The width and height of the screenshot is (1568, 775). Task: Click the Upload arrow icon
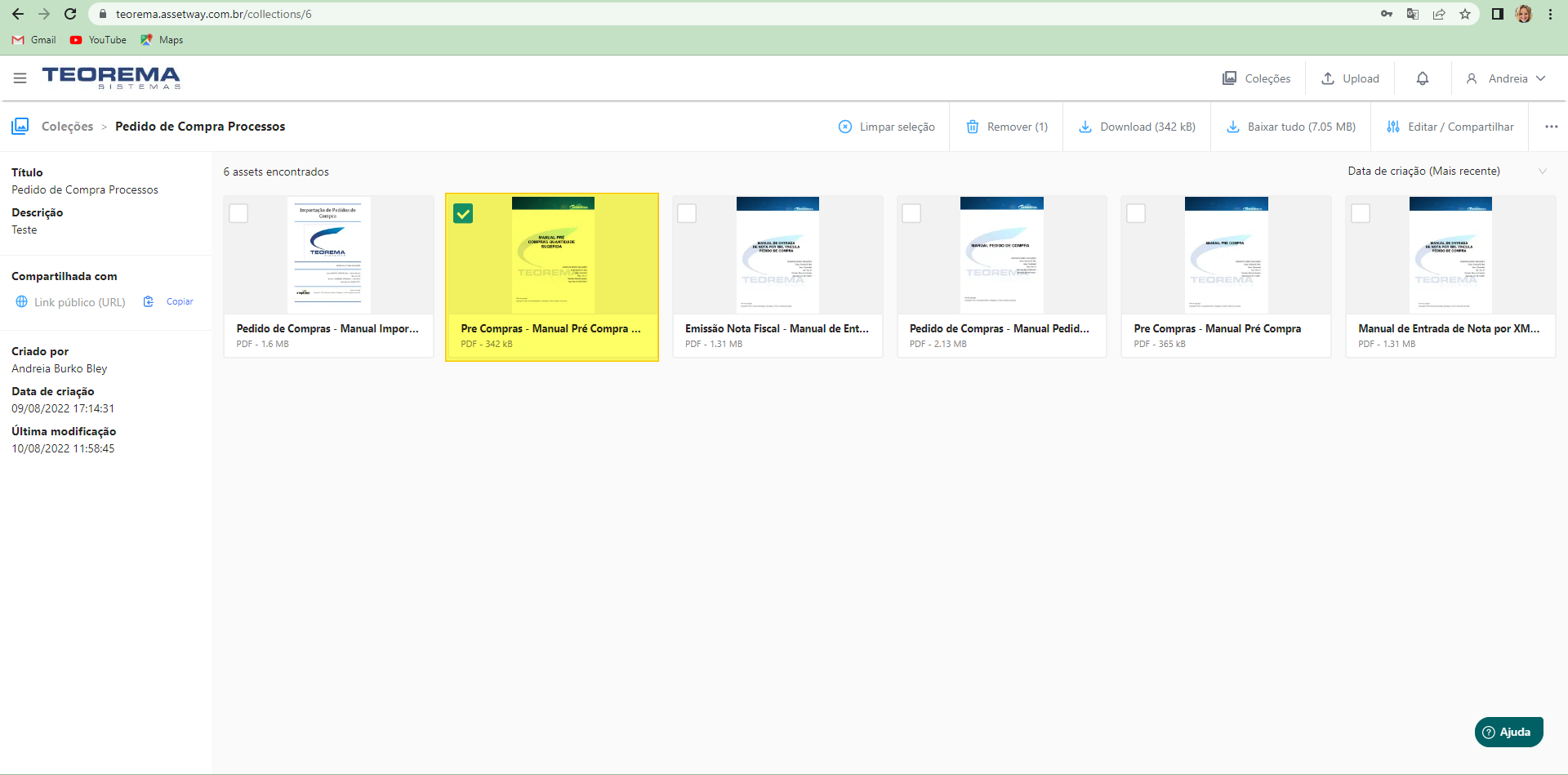[1328, 78]
